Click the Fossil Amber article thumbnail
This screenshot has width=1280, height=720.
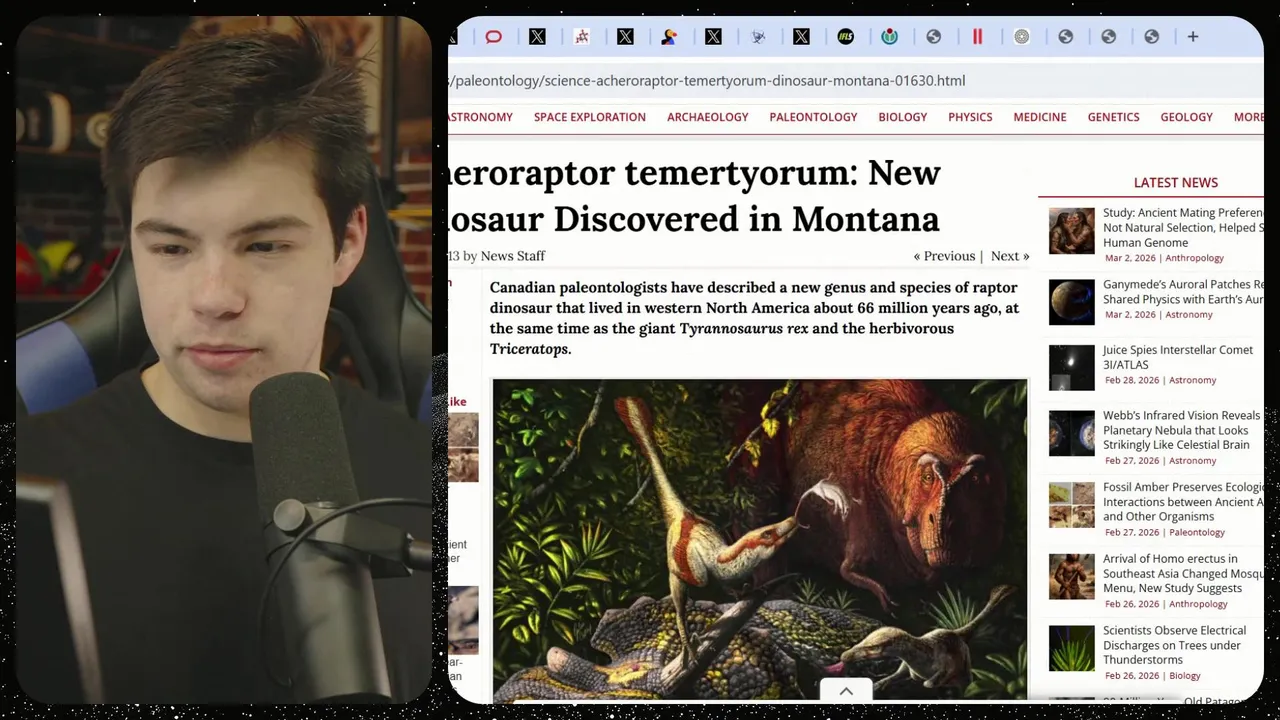tap(1071, 505)
